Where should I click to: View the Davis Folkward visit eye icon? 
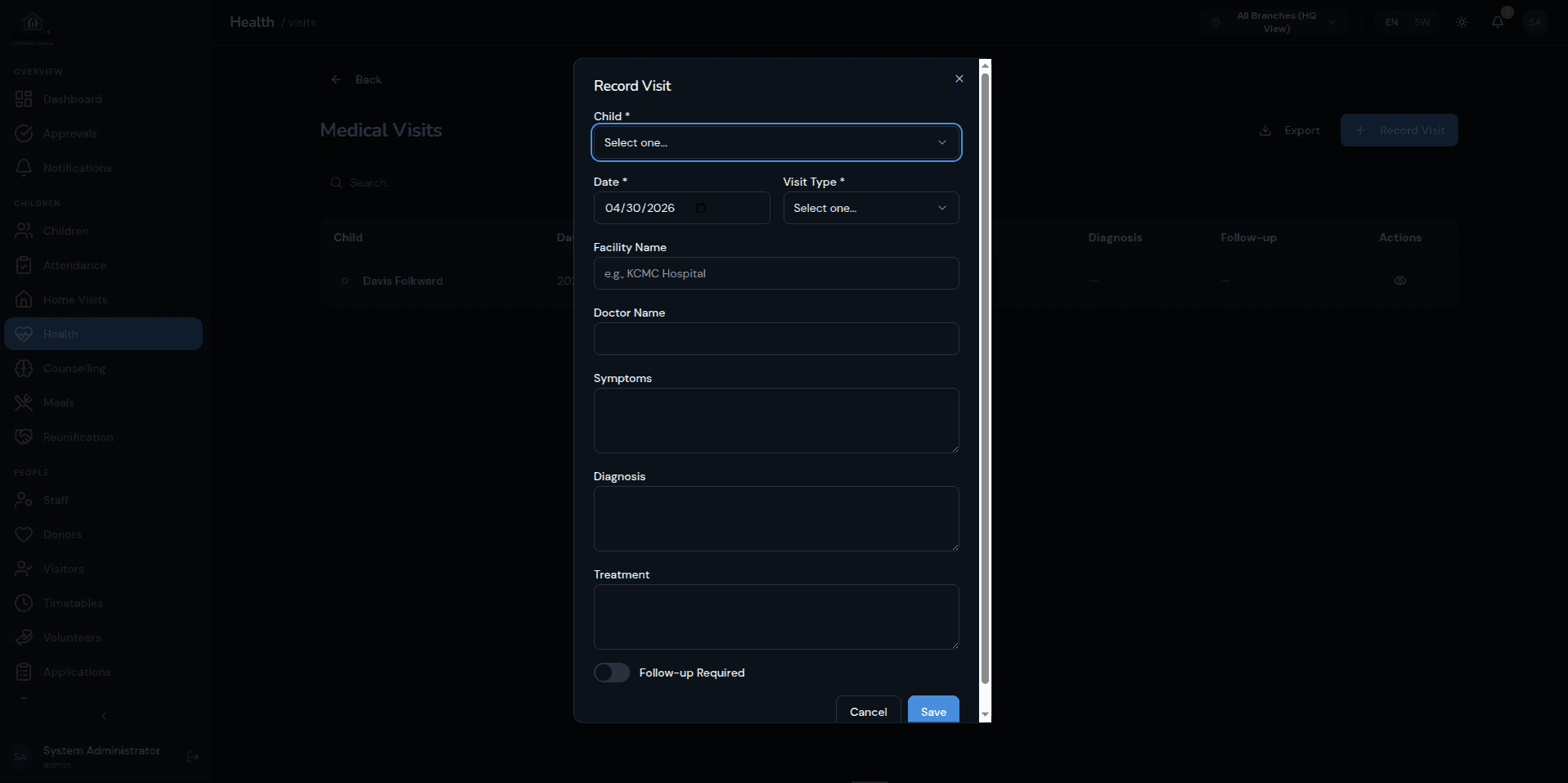coord(1400,281)
